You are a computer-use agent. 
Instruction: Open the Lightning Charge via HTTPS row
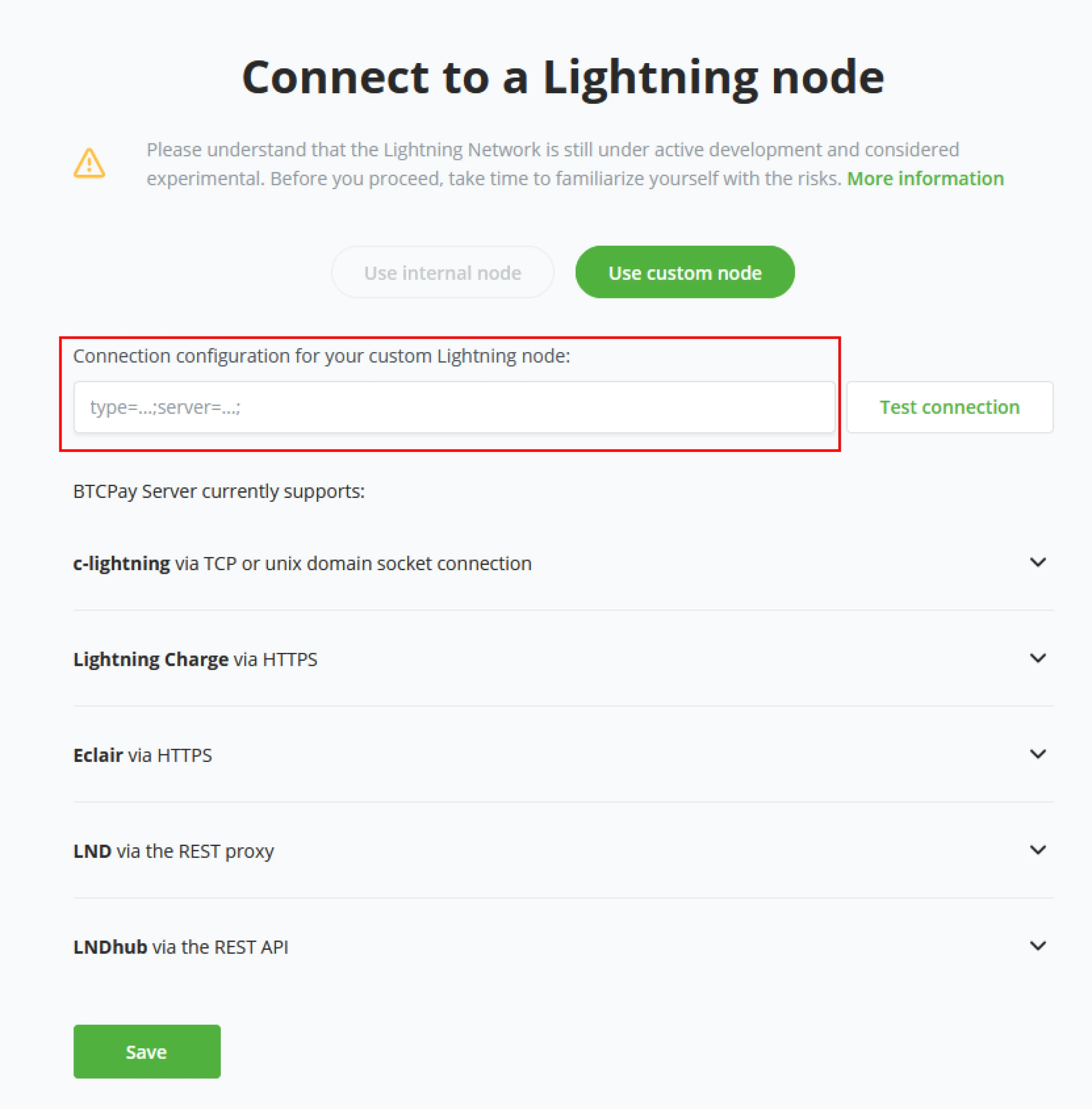pyautogui.click(x=195, y=660)
